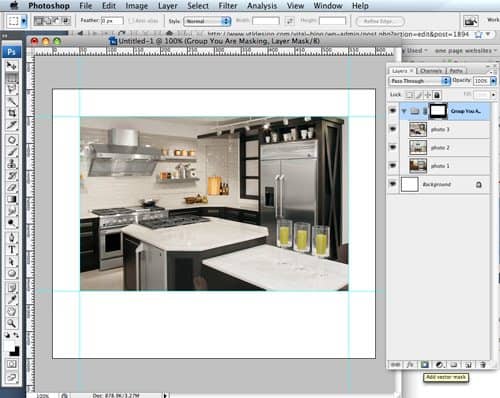Delete layer using the trash icon

(483, 365)
